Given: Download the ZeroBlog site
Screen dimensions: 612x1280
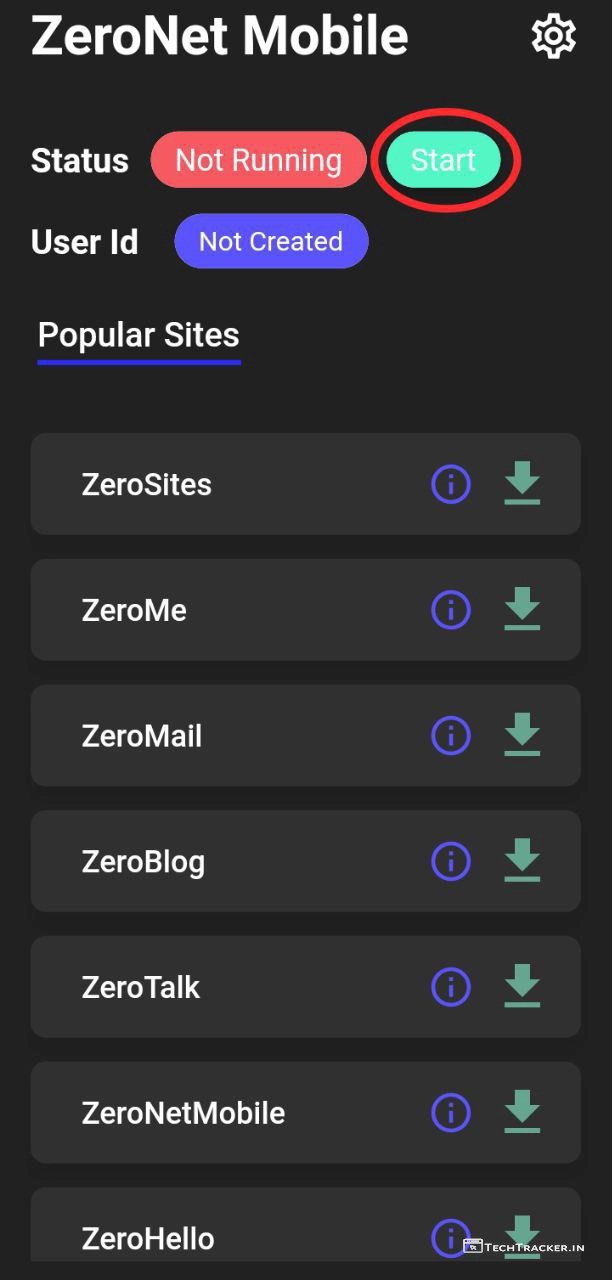Looking at the screenshot, I should [x=522, y=861].
